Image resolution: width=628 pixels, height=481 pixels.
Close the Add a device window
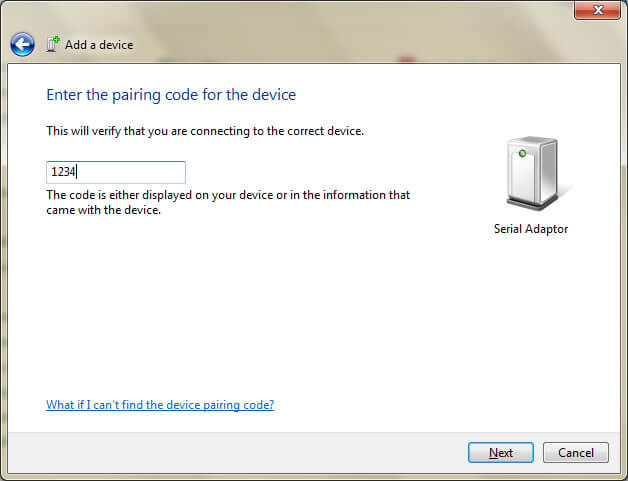(598, 11)
